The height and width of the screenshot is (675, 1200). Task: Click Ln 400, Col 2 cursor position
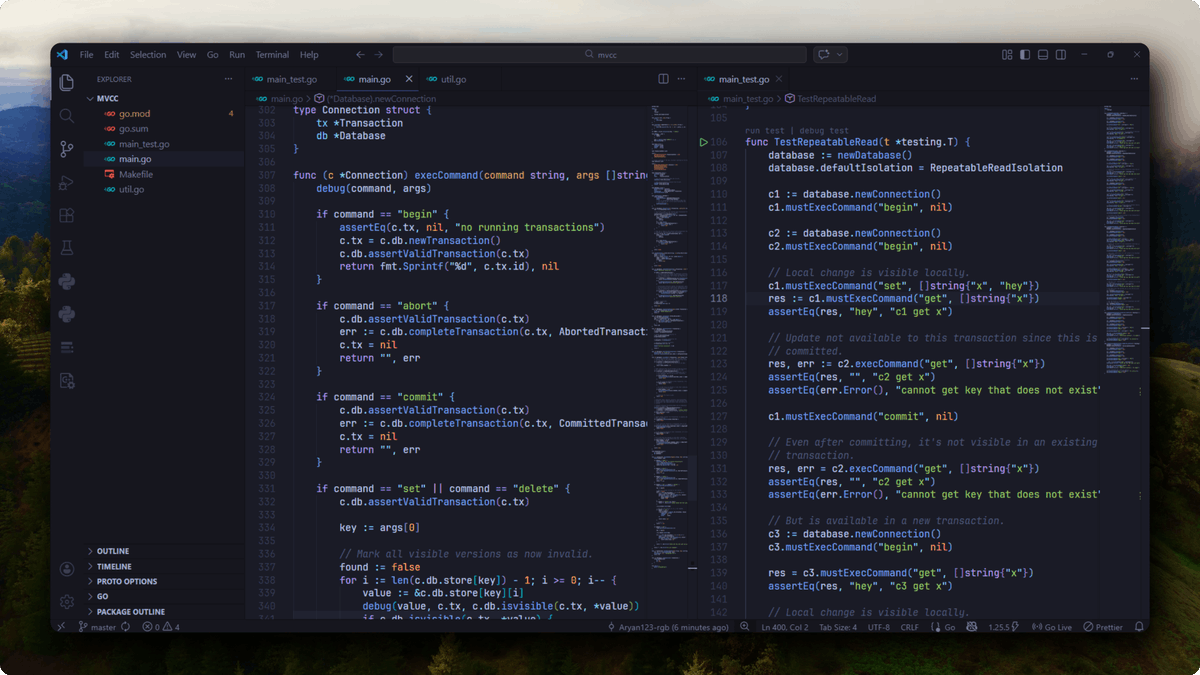(784, 627)
